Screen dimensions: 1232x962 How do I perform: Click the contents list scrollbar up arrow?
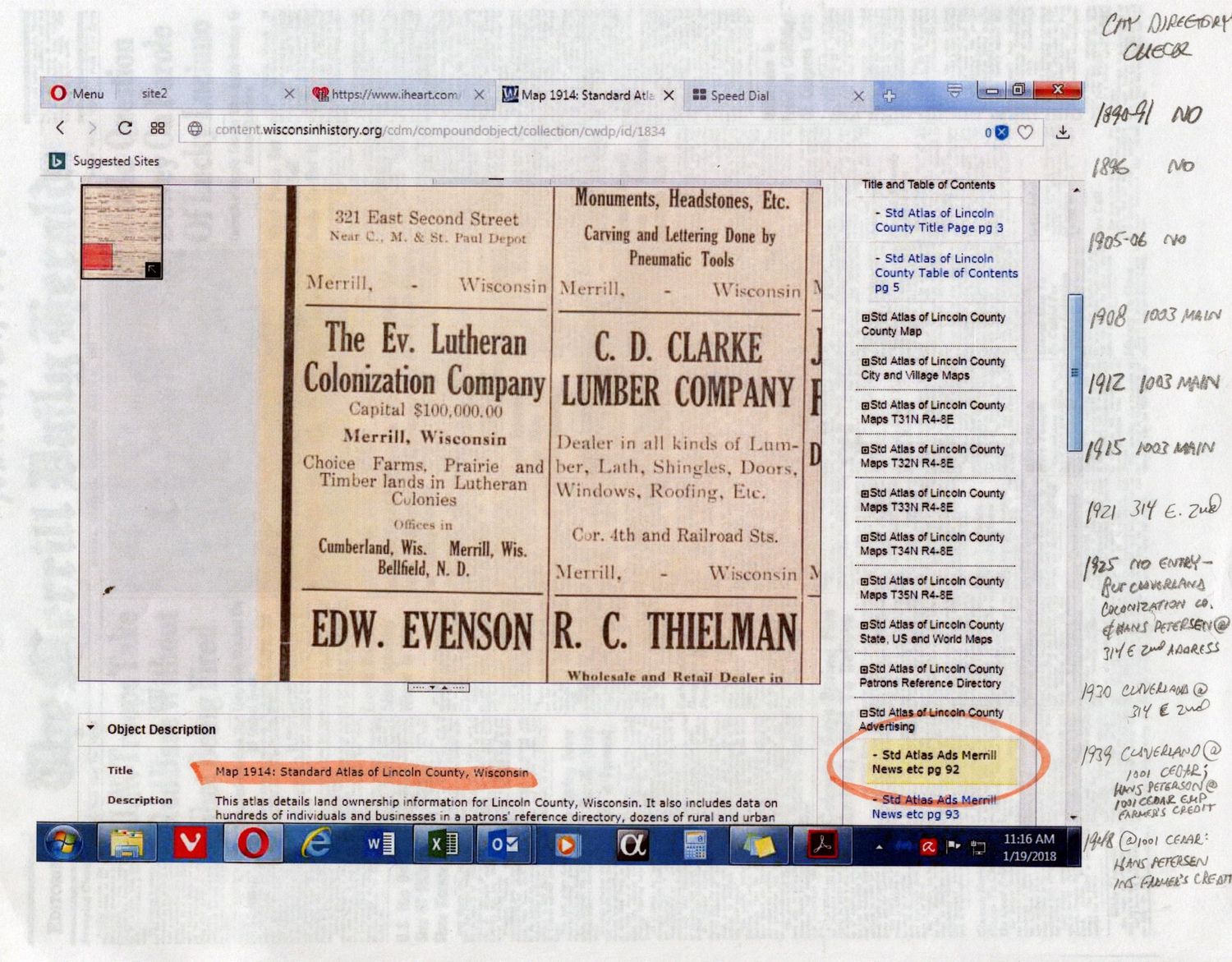(x=1076, y=191)
